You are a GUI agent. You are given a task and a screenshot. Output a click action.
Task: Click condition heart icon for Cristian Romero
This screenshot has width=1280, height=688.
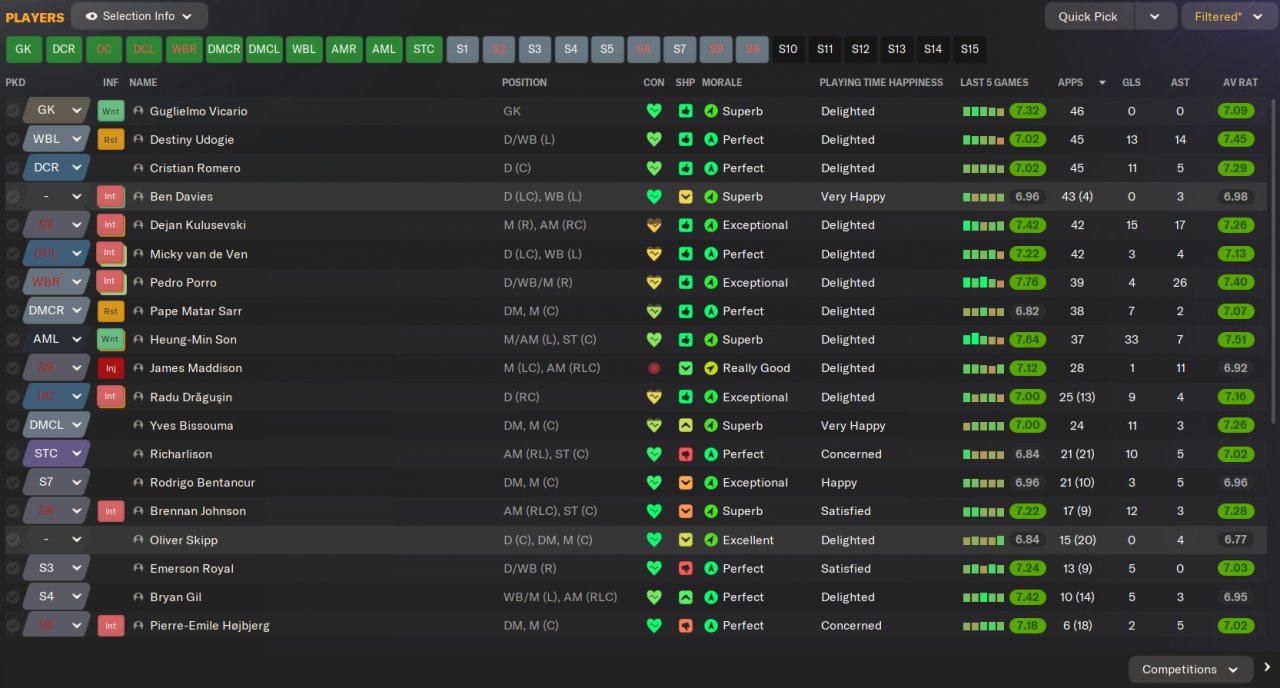(x=654, y=168)
